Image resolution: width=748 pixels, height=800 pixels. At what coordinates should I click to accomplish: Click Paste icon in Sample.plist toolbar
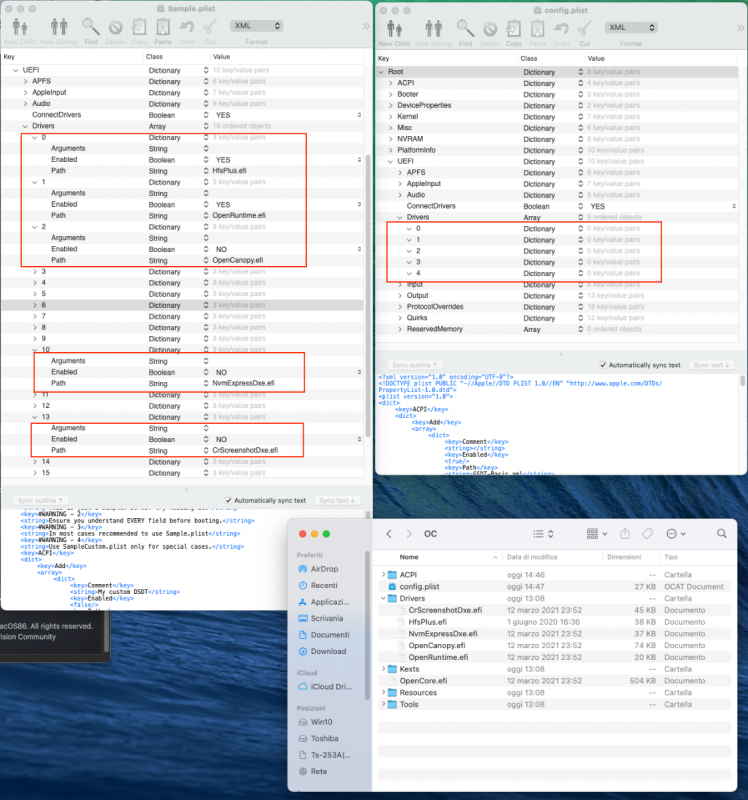163,27
